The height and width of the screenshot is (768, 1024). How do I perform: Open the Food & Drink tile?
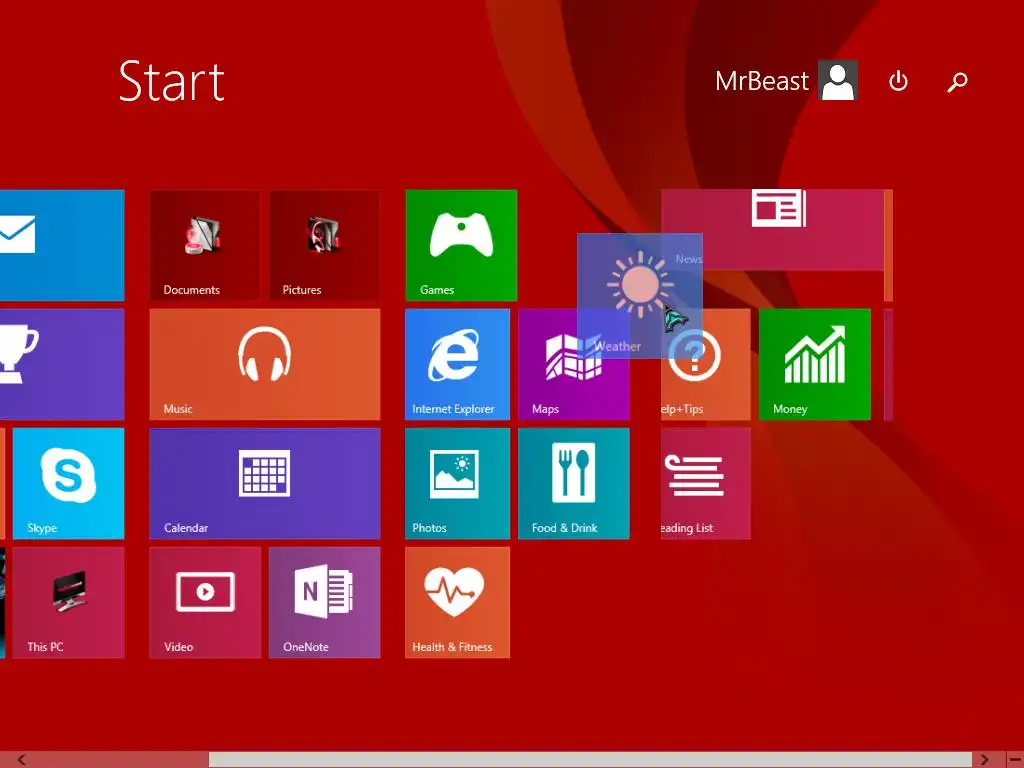[x=574, y=483]
